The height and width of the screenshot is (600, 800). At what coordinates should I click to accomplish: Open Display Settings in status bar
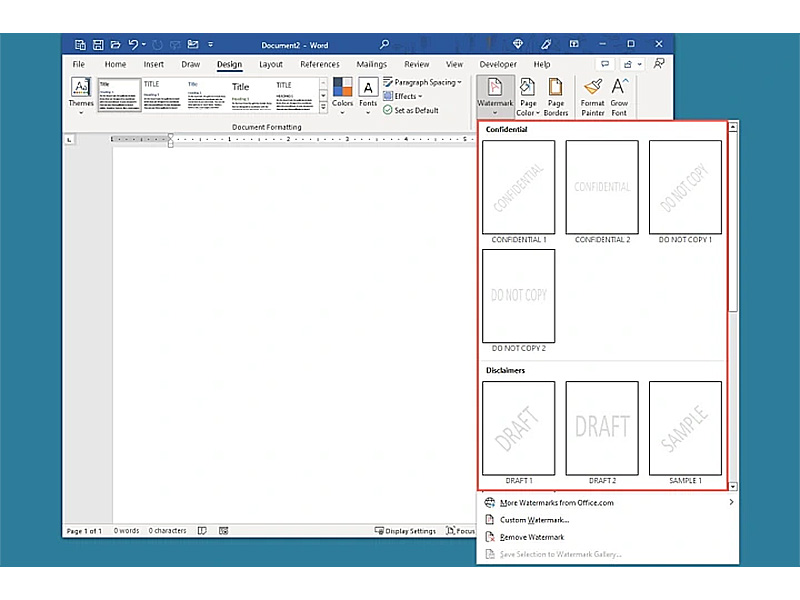(x=405, y=531)
